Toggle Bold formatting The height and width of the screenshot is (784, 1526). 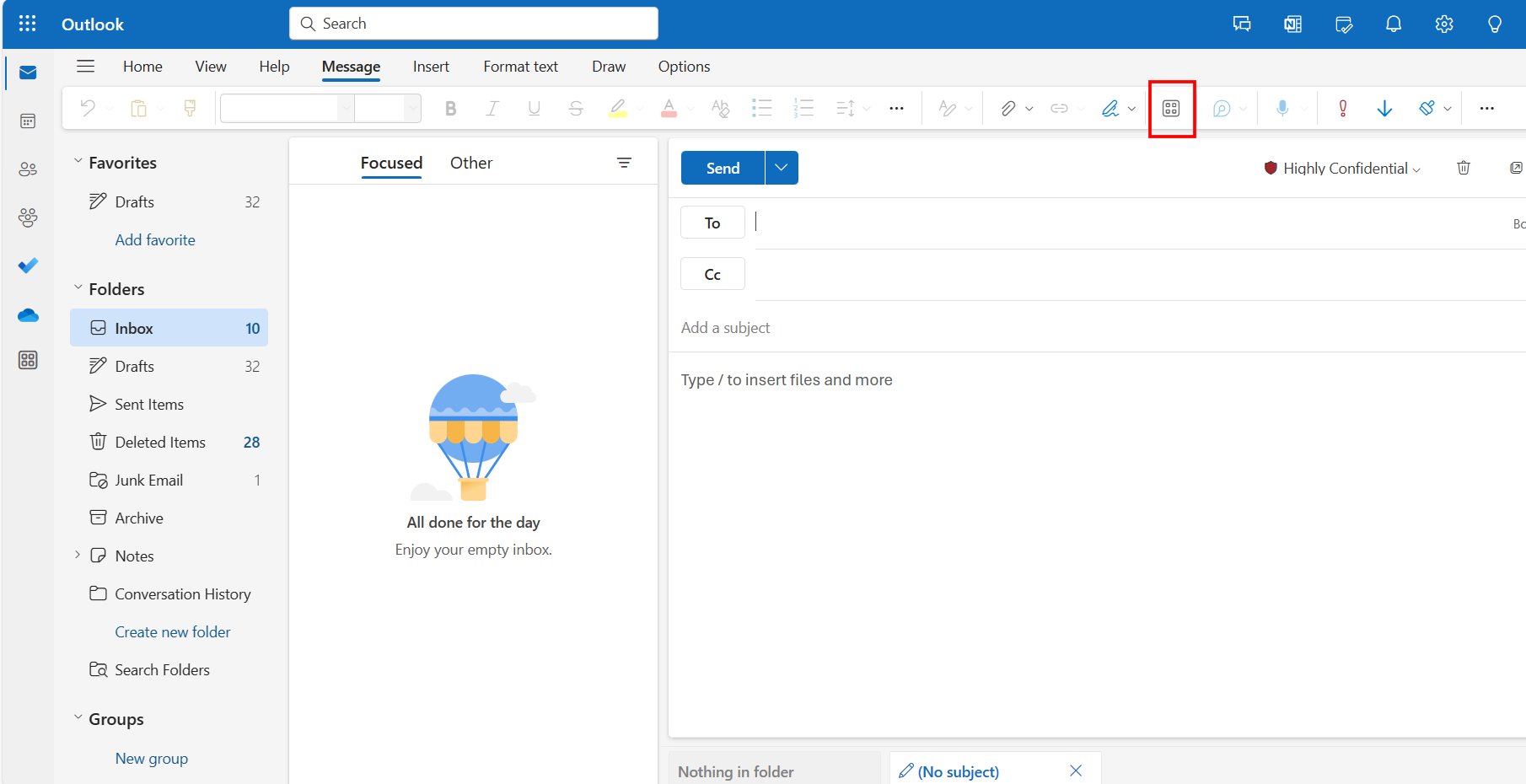pos(450,108)
